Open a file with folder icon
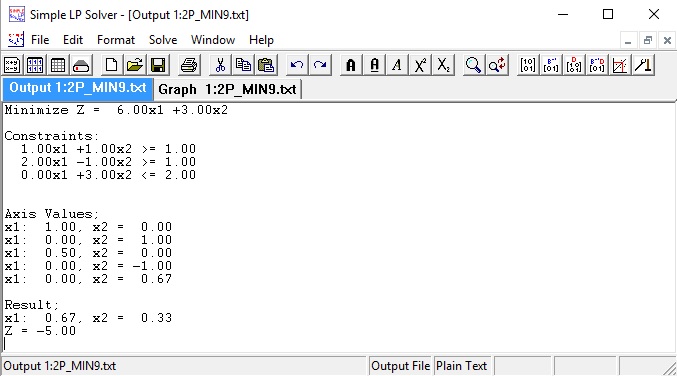This screenshot has height=376, width=677. [134, 65]
